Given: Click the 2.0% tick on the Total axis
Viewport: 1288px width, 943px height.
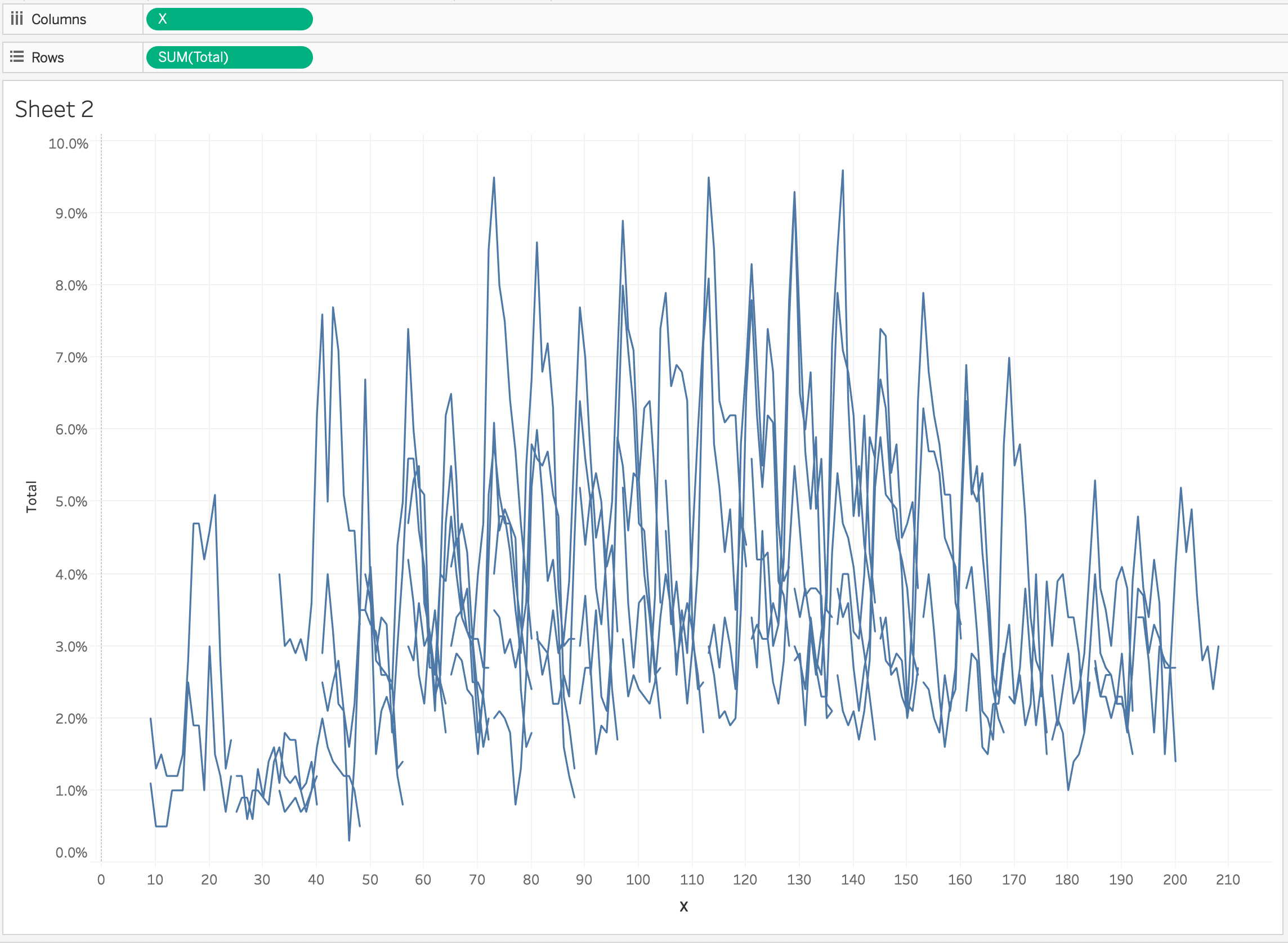Looking at the screenshot, I should [x=71, y=718].
